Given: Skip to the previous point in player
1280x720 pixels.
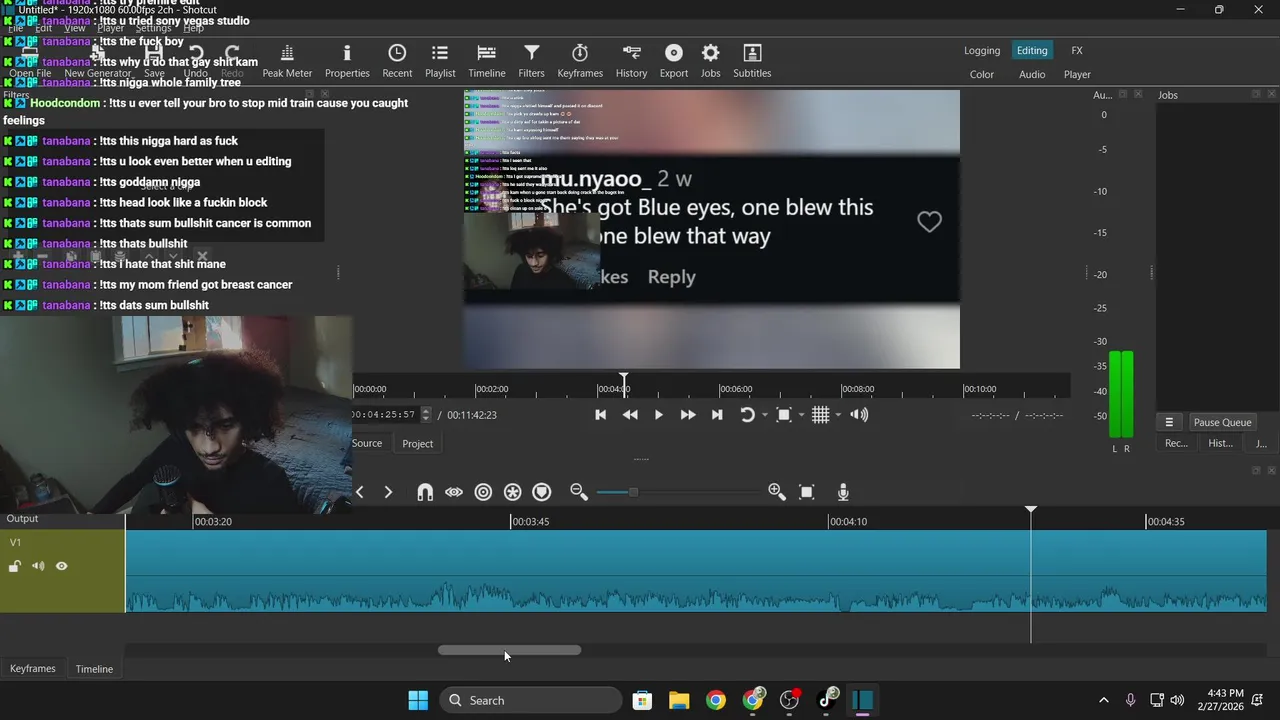Looking at the screenshot, I should click(601, 415).
